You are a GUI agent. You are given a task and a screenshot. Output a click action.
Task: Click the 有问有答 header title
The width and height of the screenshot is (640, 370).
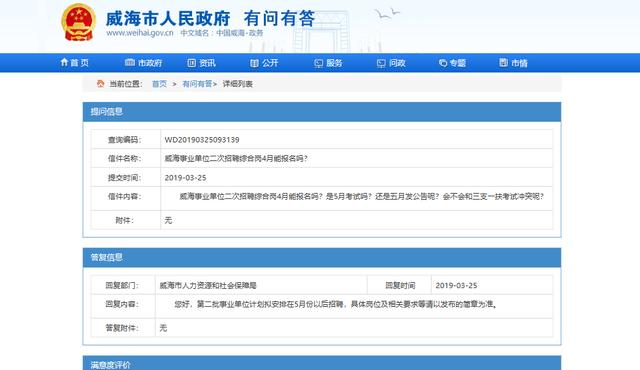click(x=280, y=18)
